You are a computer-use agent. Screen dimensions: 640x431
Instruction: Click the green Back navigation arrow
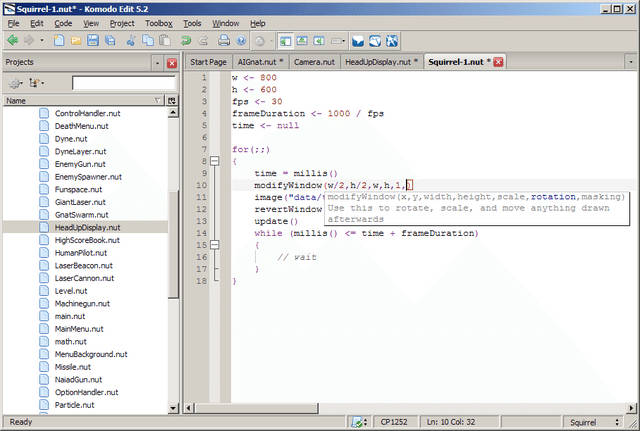pos(12,41)
